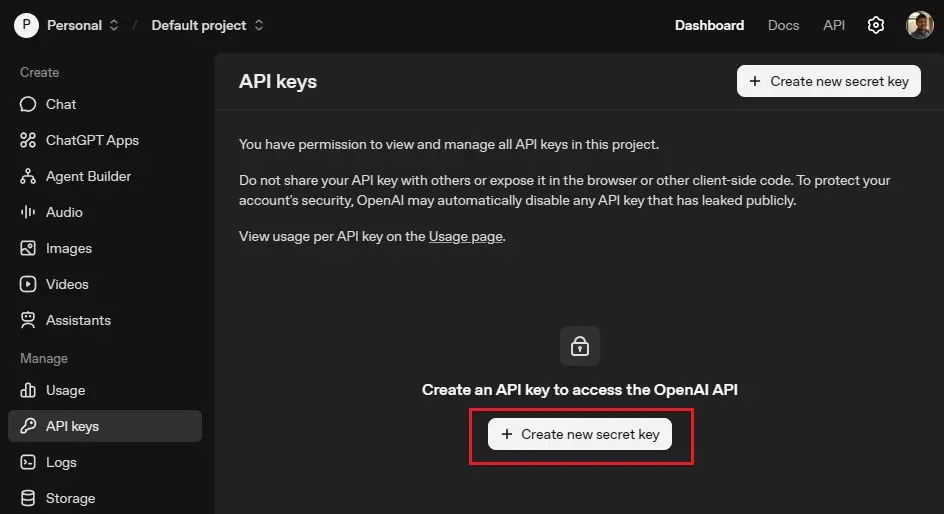Click the centered Create new secret key button
Screen dimensions: 944x514
click(x=580, y=434)
